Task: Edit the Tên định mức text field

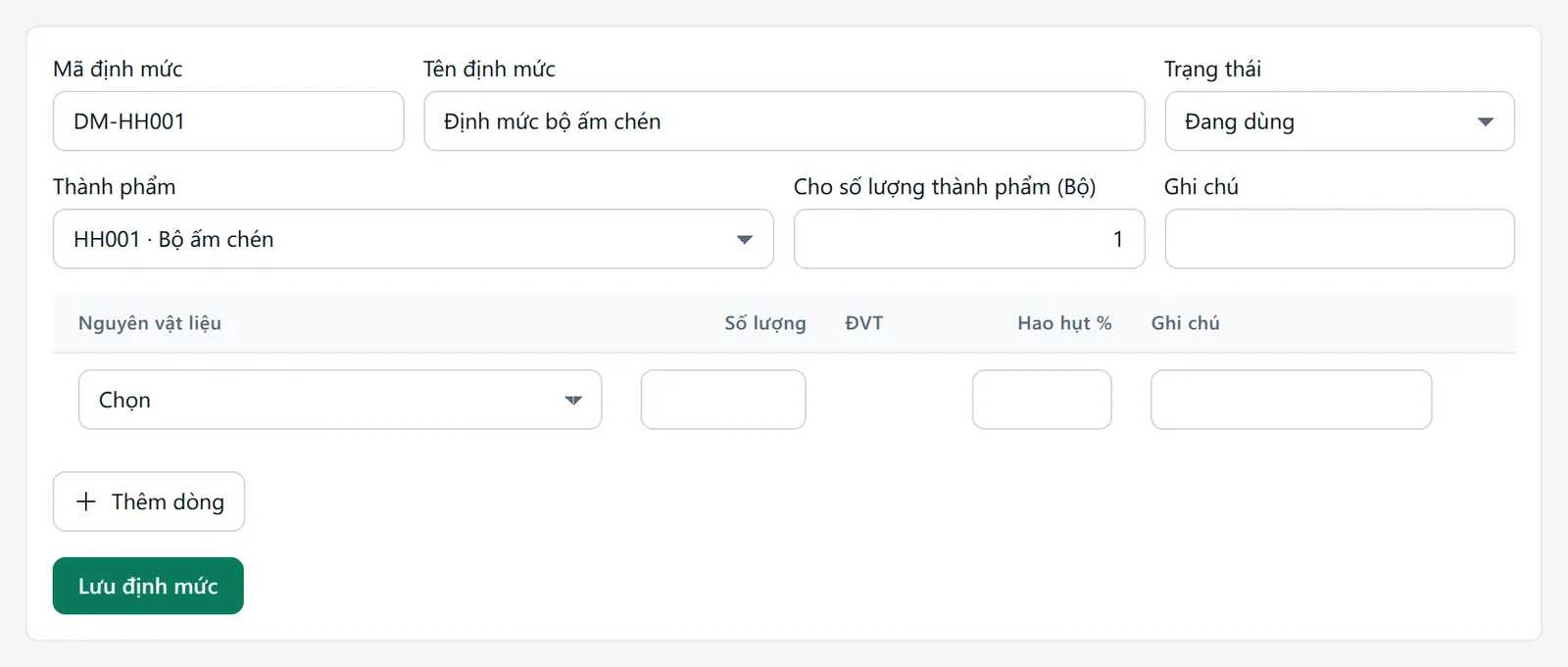Action: (x=784, y=121)
